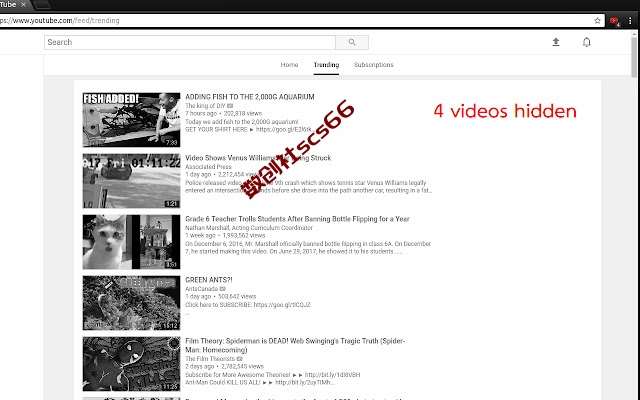Click the page vertical scrollbar thumb
Screen dimensions: 640x400
click(x=633, y=57)
